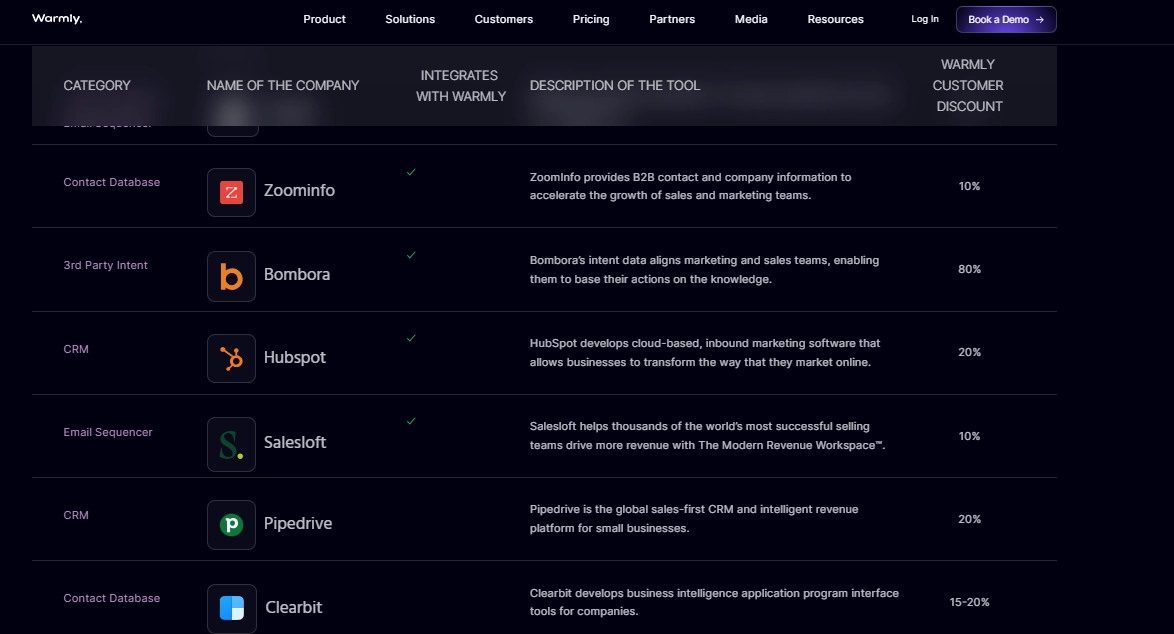Click the HubSpot tool description text
1174x634 pixels.
point(705,353)
